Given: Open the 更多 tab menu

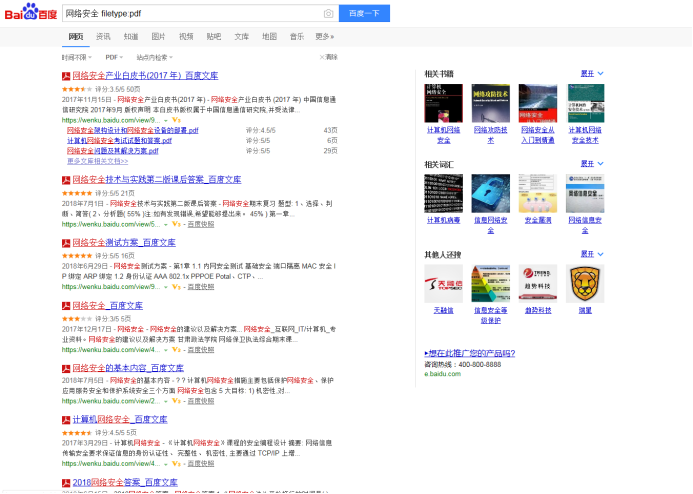Looking at the screenshot, I should pyautogui.click(x=324, y=37).
